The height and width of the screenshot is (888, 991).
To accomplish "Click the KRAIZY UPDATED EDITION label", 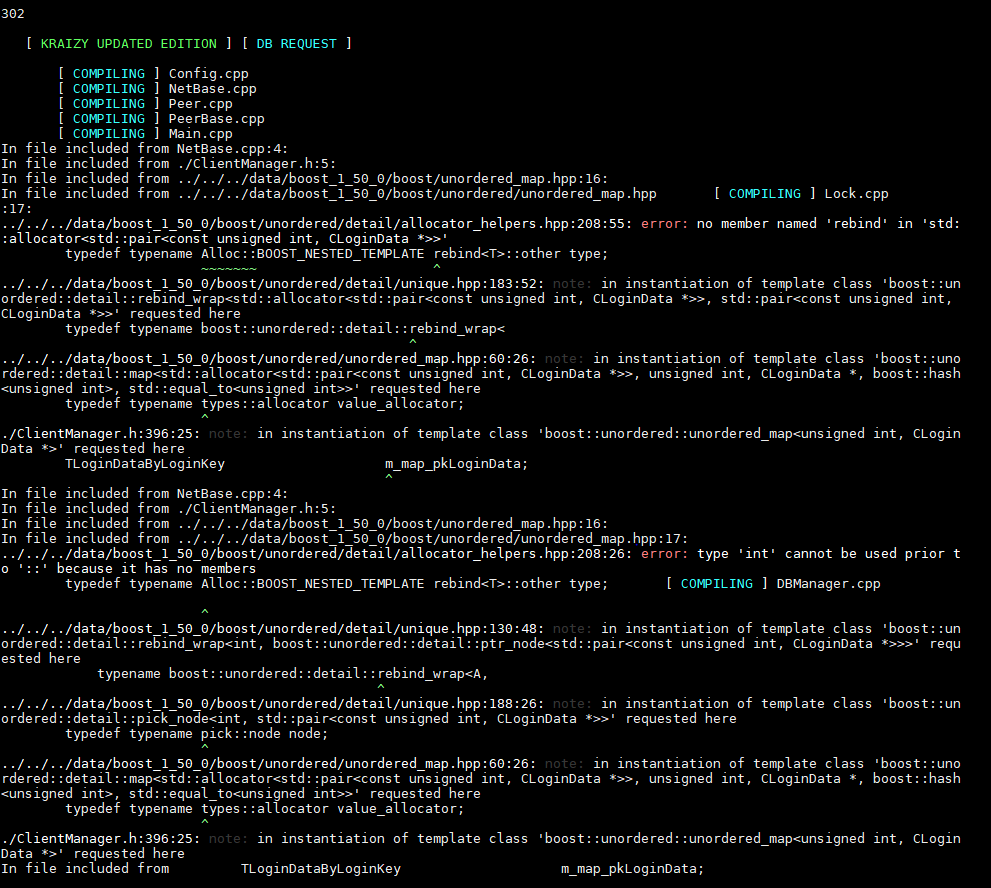I will coord(127,43).
